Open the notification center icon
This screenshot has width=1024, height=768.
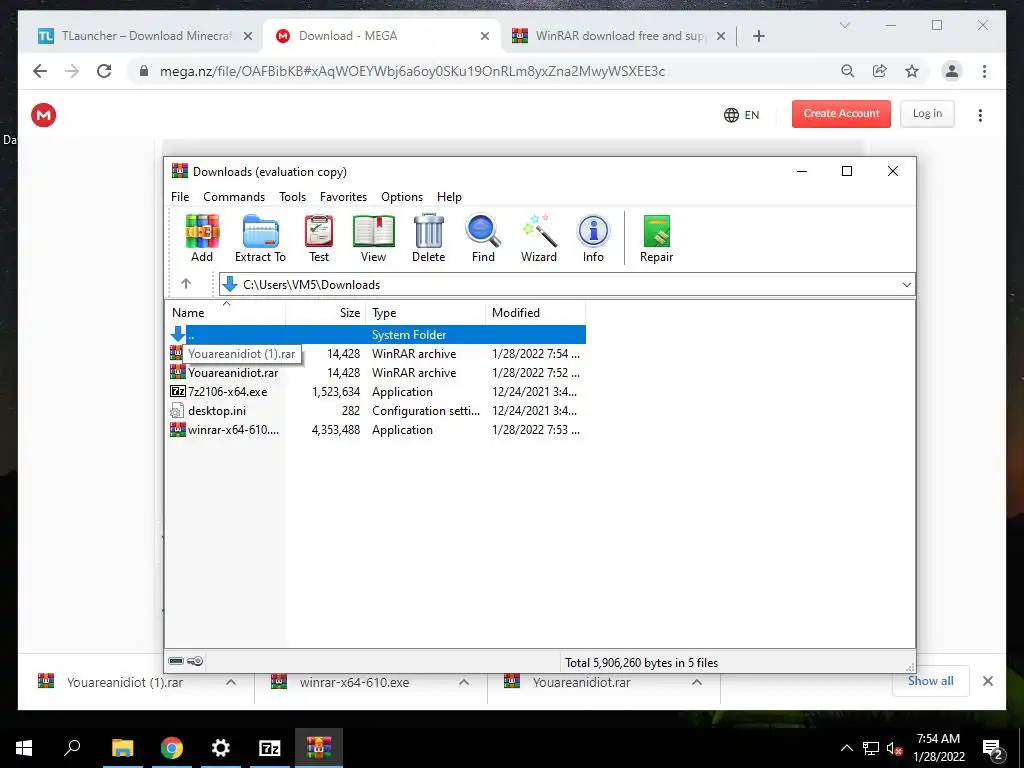pos(992,749)
